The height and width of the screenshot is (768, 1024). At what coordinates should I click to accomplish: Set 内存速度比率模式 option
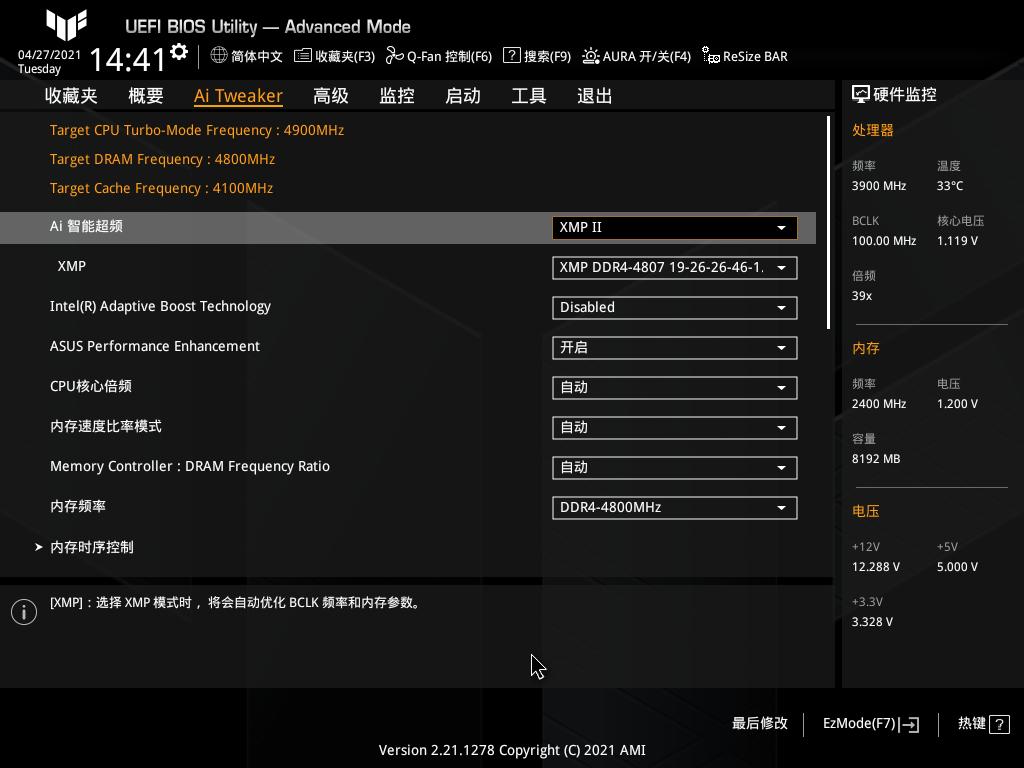pyautogui.click(x=674, y=427)
